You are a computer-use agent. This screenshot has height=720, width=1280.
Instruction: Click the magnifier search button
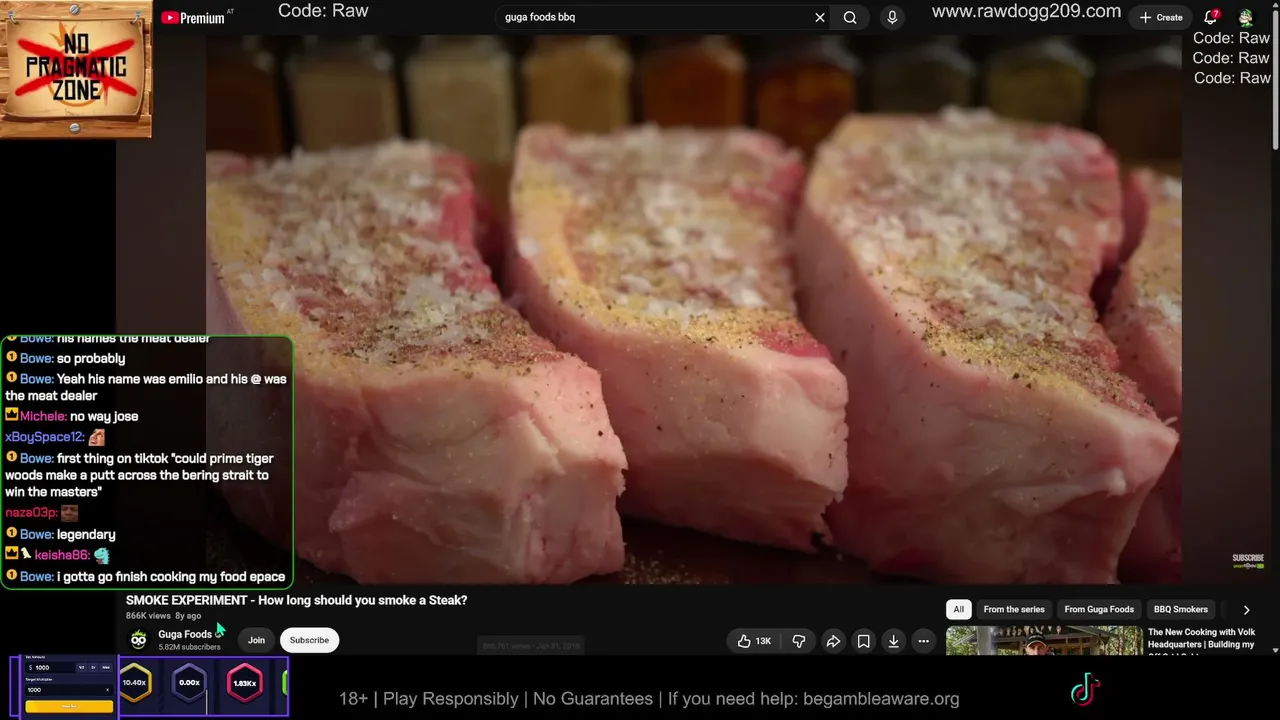click(850, 17)
